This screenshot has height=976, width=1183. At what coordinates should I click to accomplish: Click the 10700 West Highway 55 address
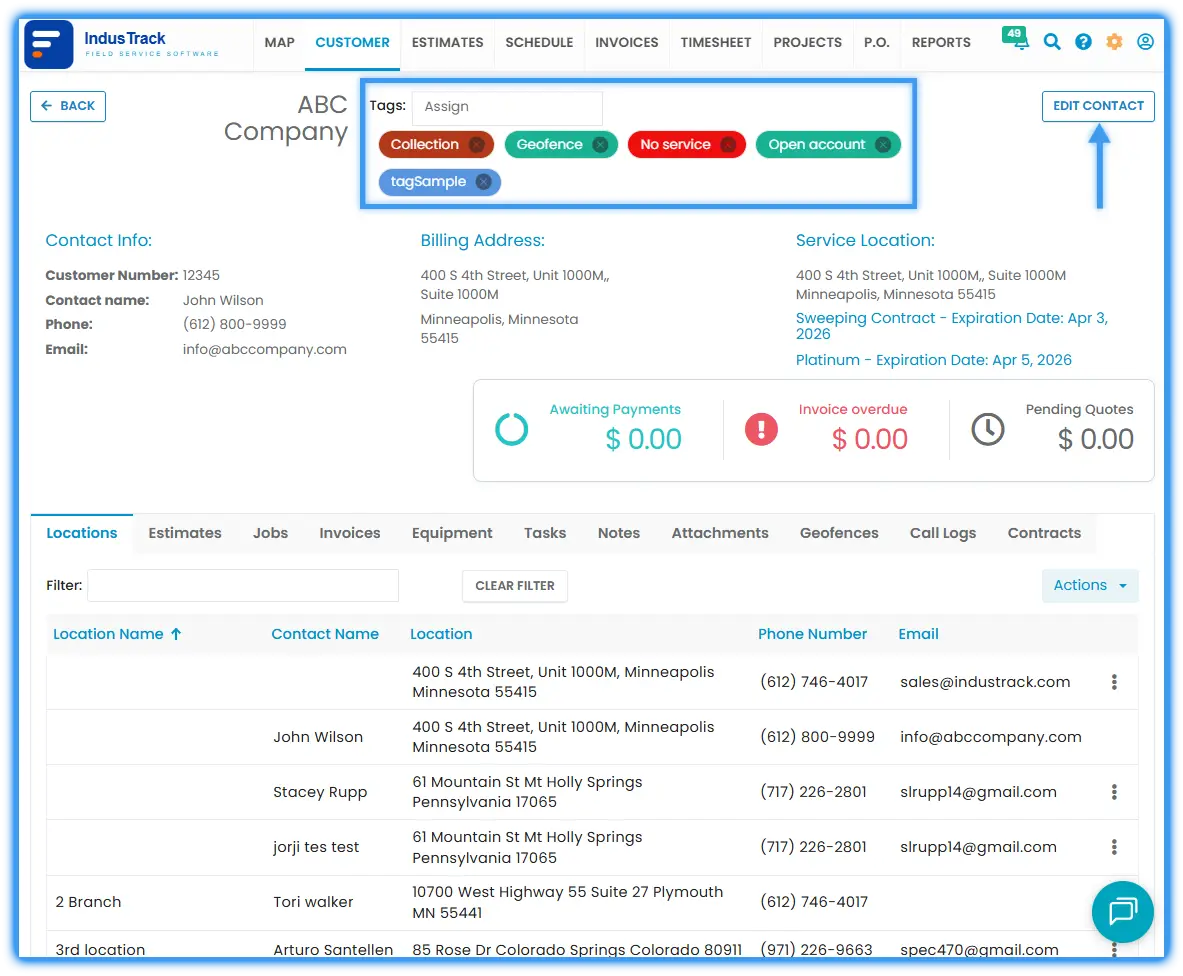coord(567,902)
